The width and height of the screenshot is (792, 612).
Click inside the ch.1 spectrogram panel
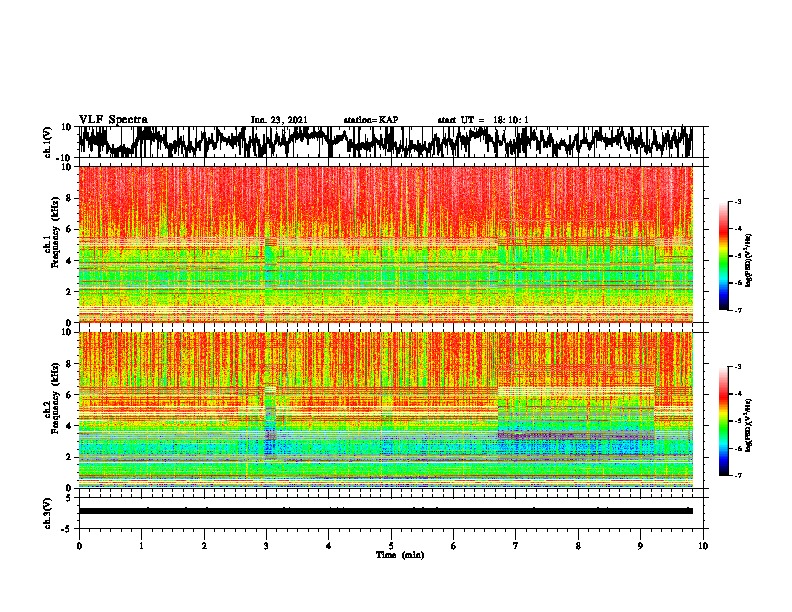385,244
